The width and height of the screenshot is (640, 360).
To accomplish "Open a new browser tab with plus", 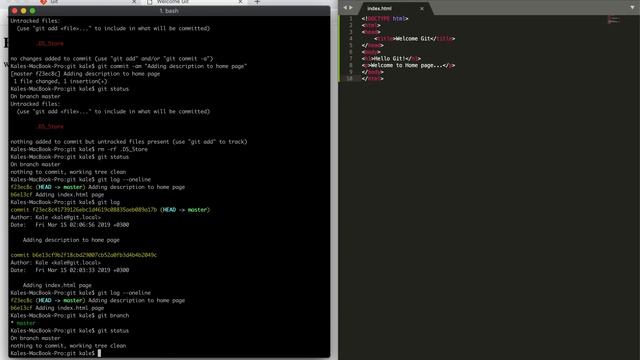I will [x=257, y=2].
